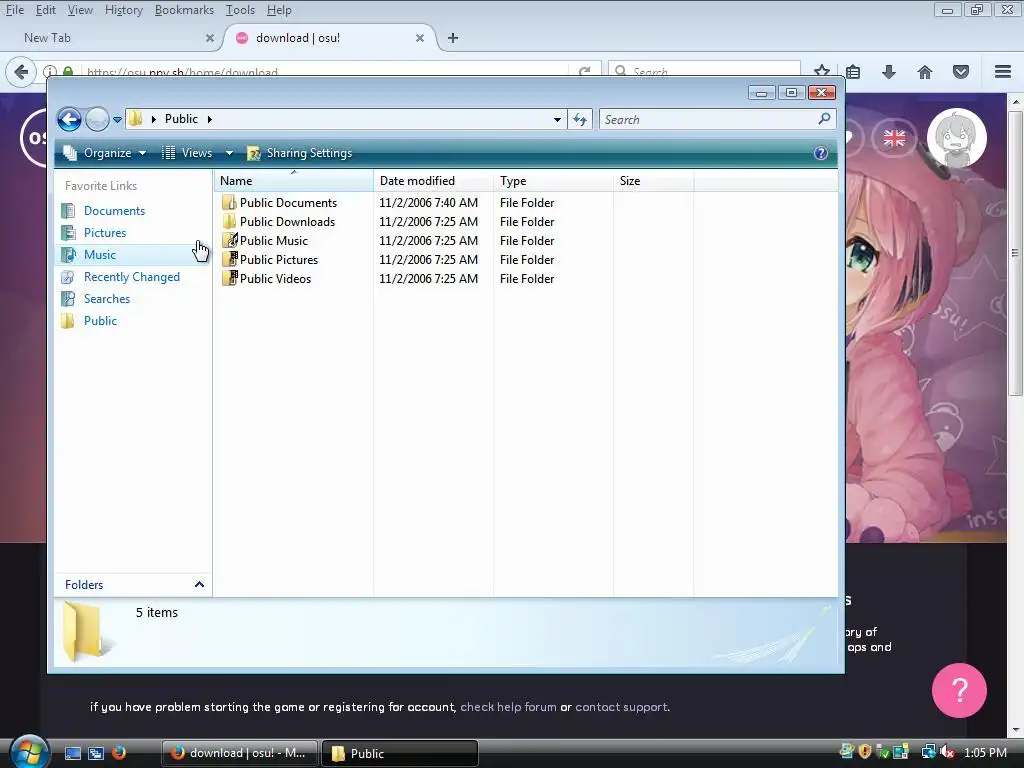
Task: Click Firefox back button
Action: tap(21, 72)
